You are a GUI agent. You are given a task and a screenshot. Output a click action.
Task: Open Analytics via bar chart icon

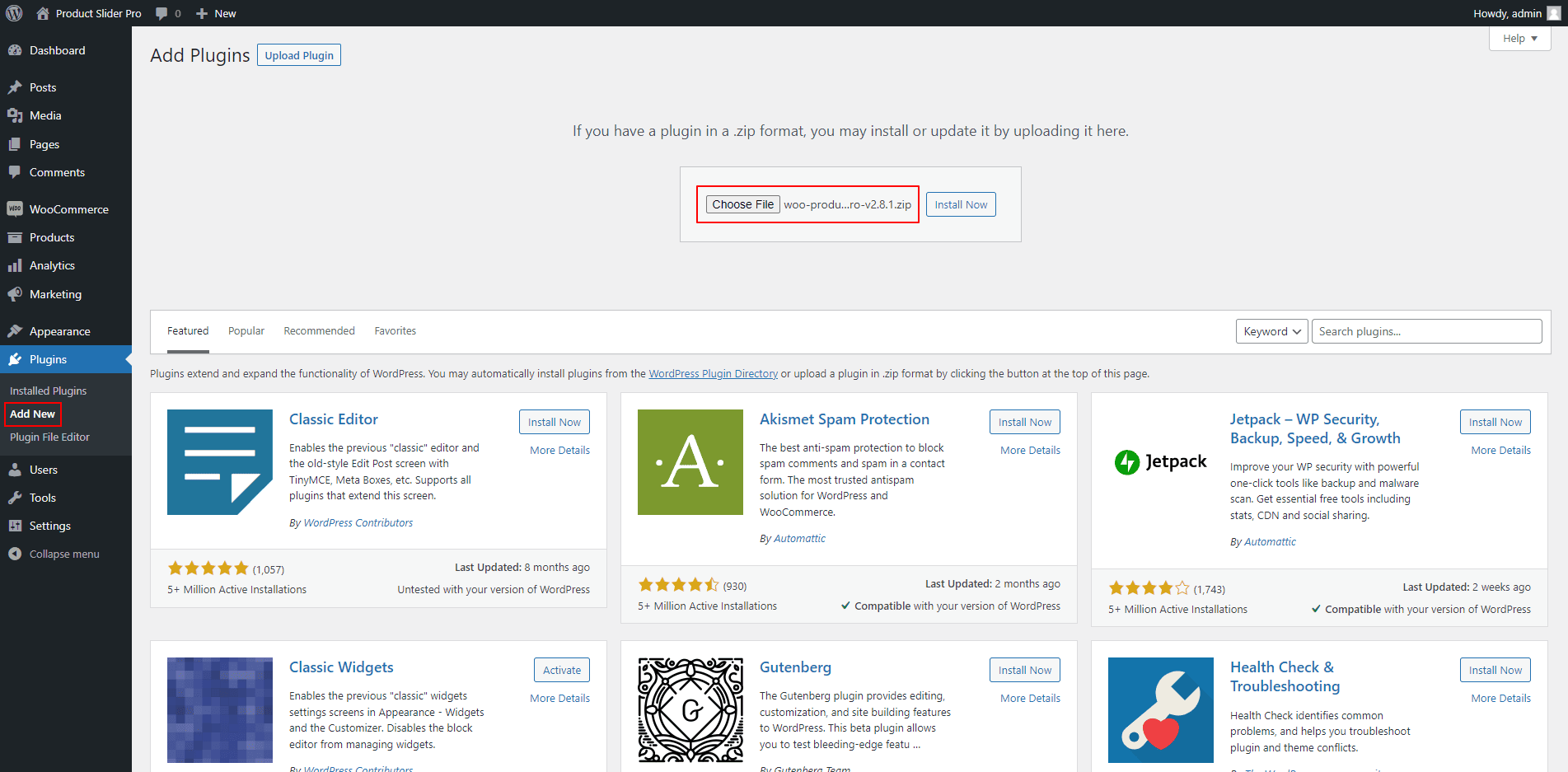tap(15, 265)
